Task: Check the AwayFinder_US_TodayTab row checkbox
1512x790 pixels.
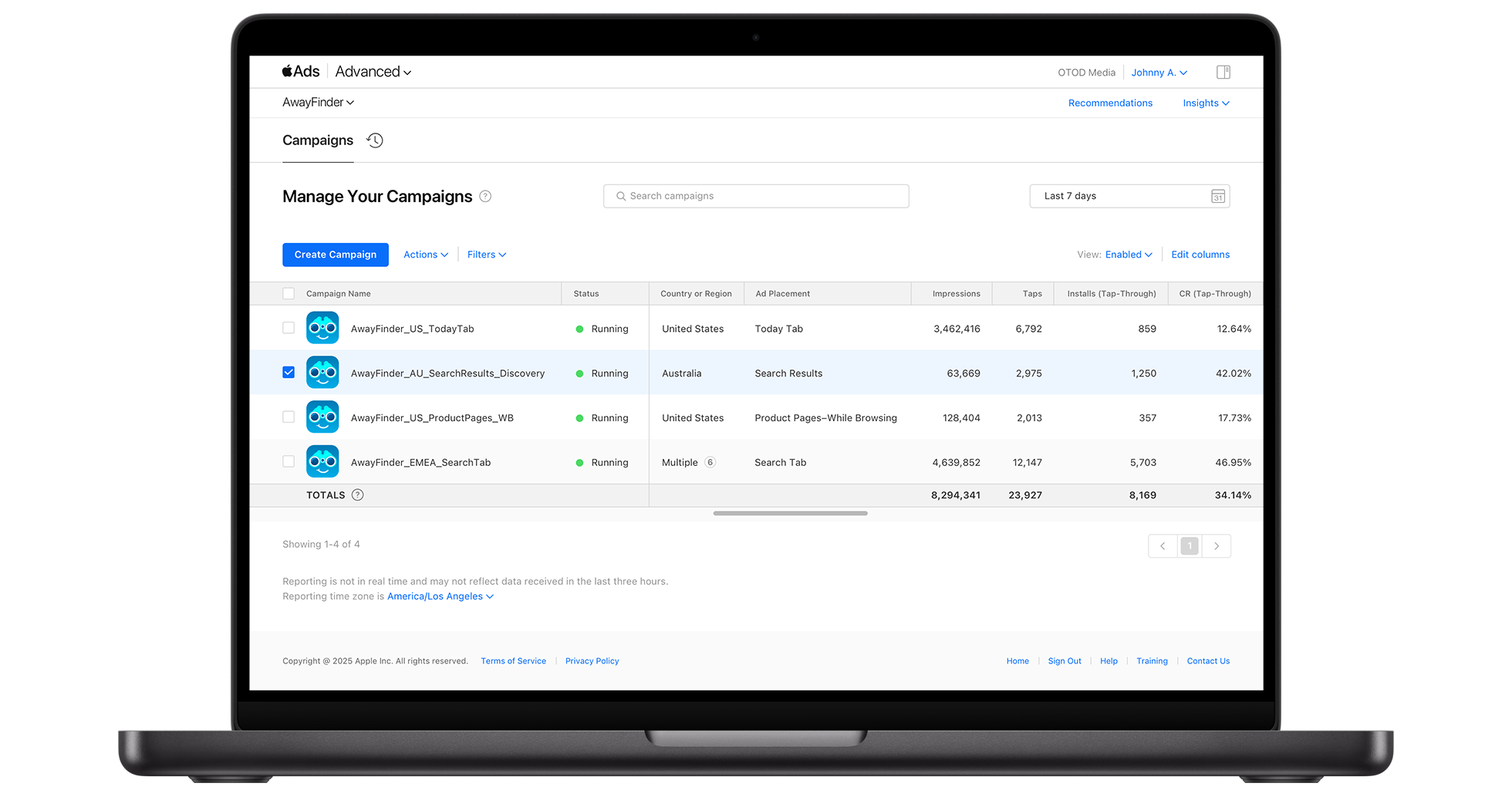Action: pos(289,328)
